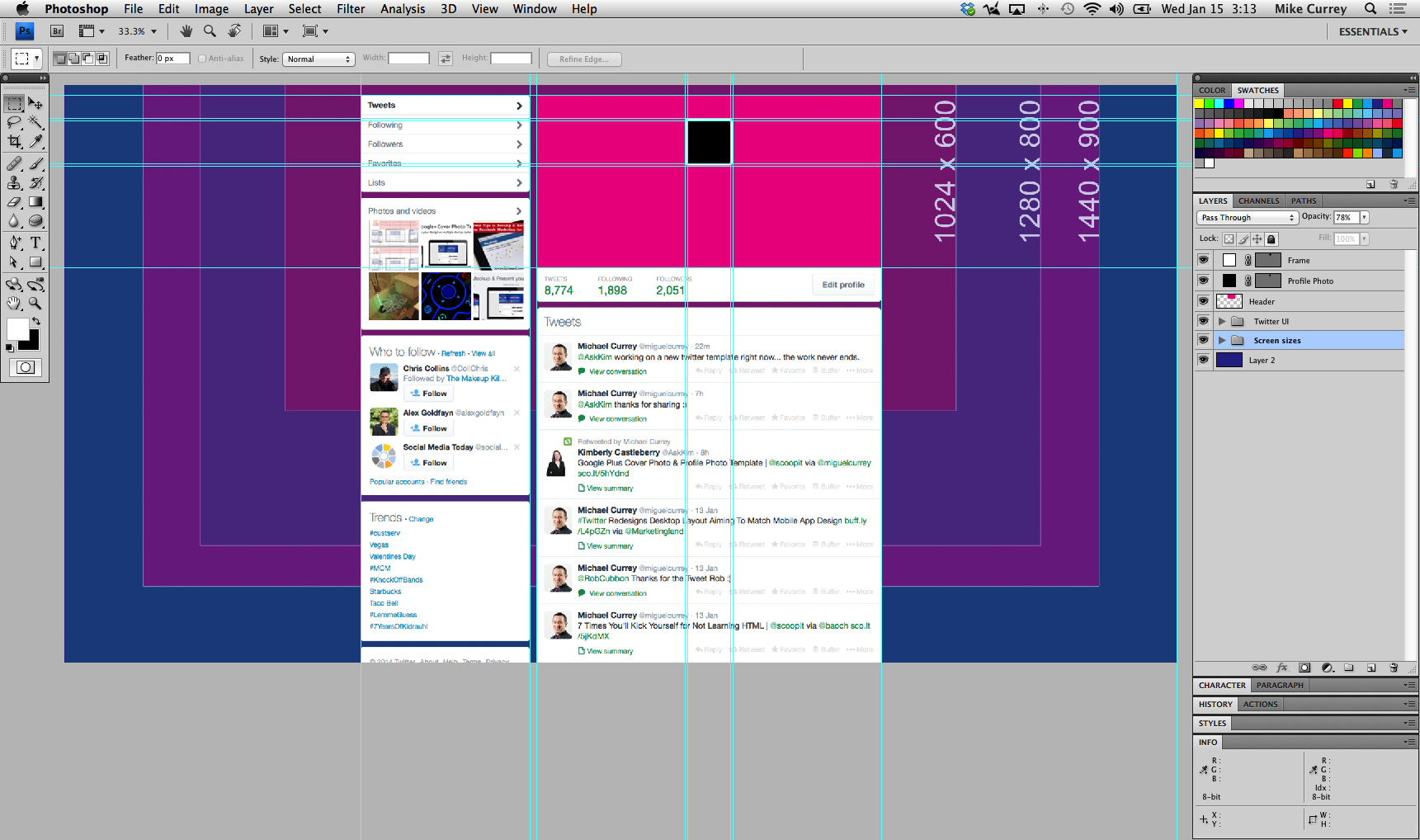1420x840 pixels.
Task: Create a new layer group
Action: pos(1349,668)
